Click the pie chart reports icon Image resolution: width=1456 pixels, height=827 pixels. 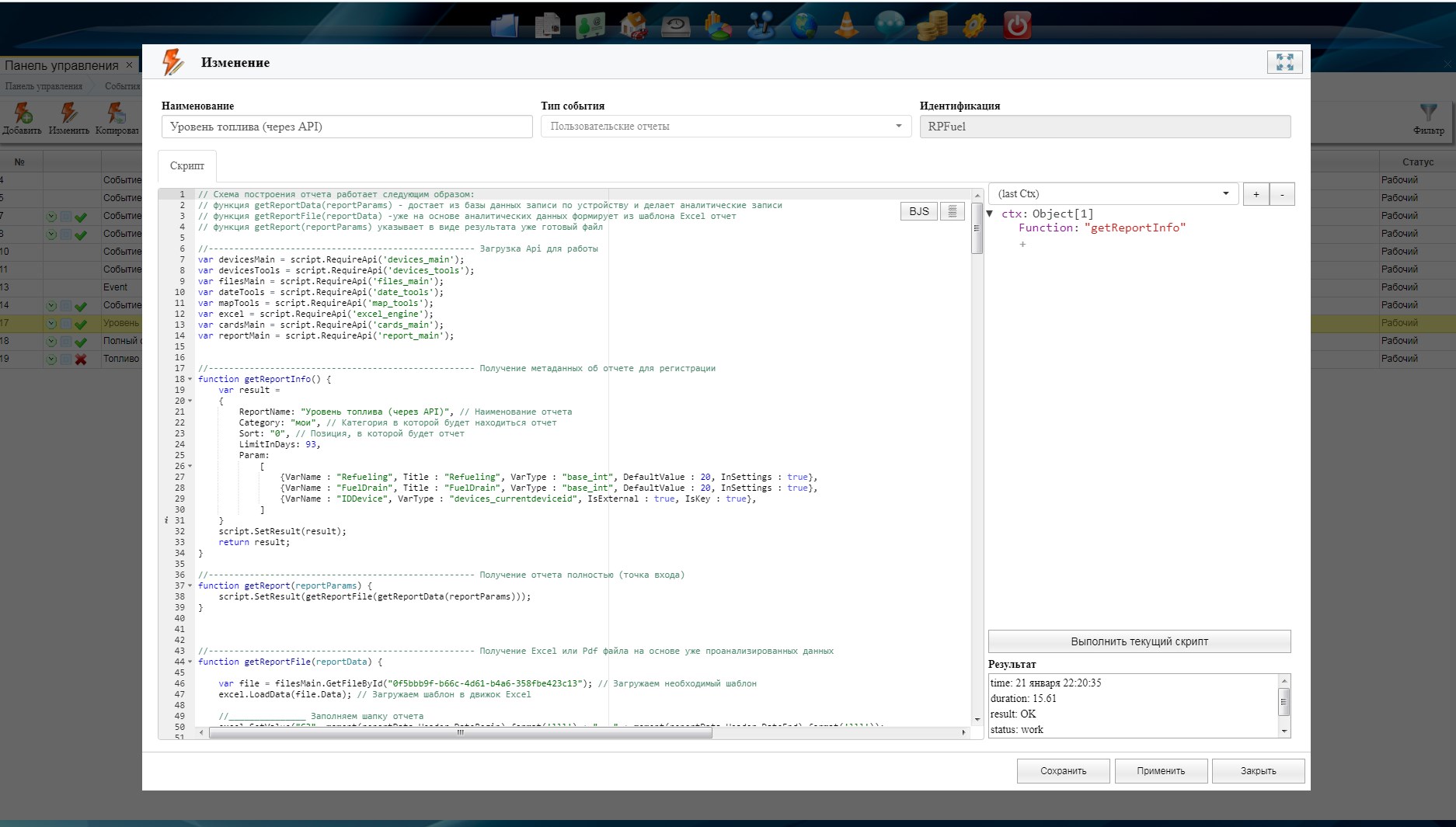(x=718, y=26)
